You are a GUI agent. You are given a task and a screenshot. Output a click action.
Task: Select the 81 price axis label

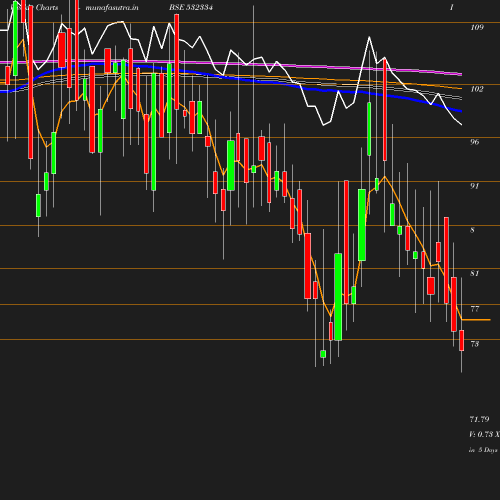pyautogui.click(x=474, y=273)
